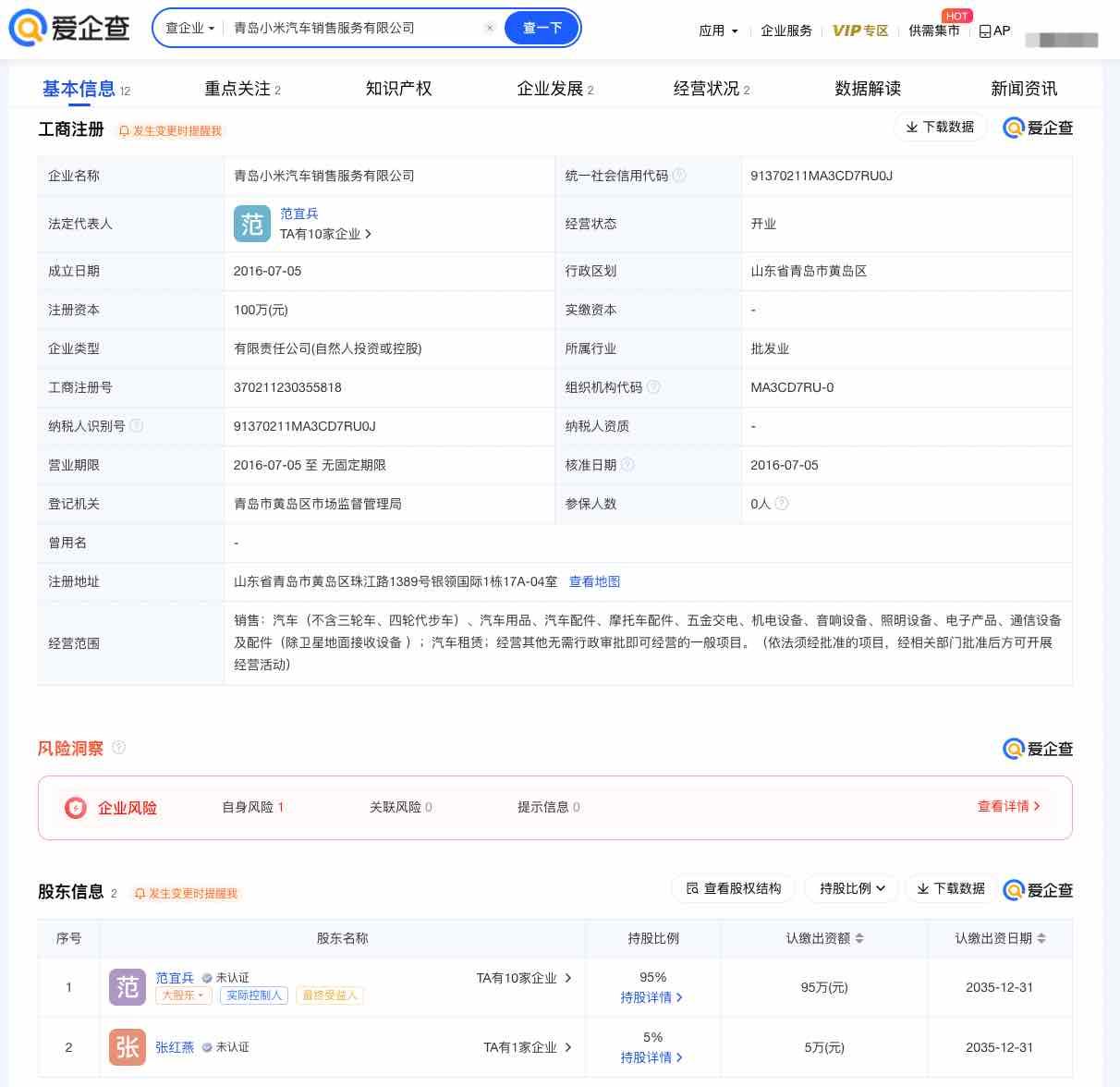Viewport: 1120px width, 1087px height.
Task: Expand the 大股东 tag dropdown
Action: [x=183, y=995]
